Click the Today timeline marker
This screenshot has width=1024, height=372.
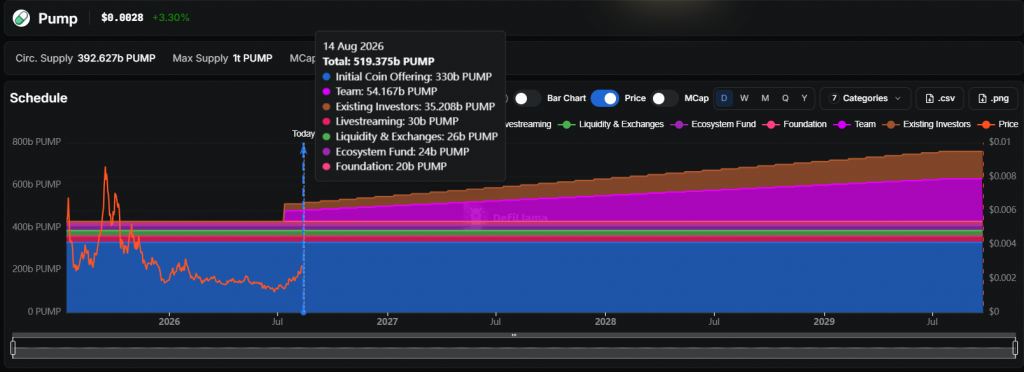click(303, 134)
